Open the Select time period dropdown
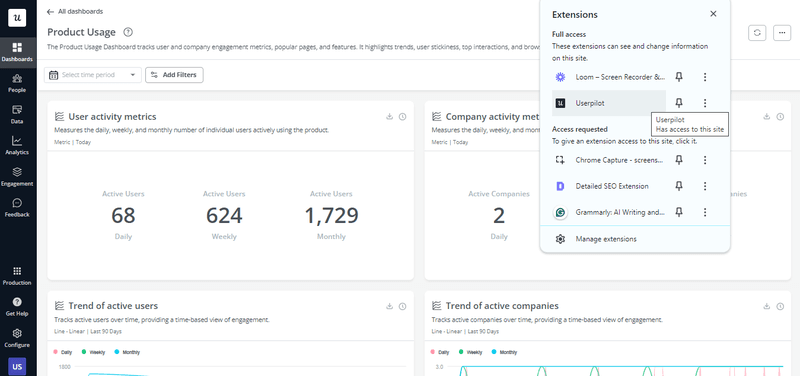 (92, 75)
